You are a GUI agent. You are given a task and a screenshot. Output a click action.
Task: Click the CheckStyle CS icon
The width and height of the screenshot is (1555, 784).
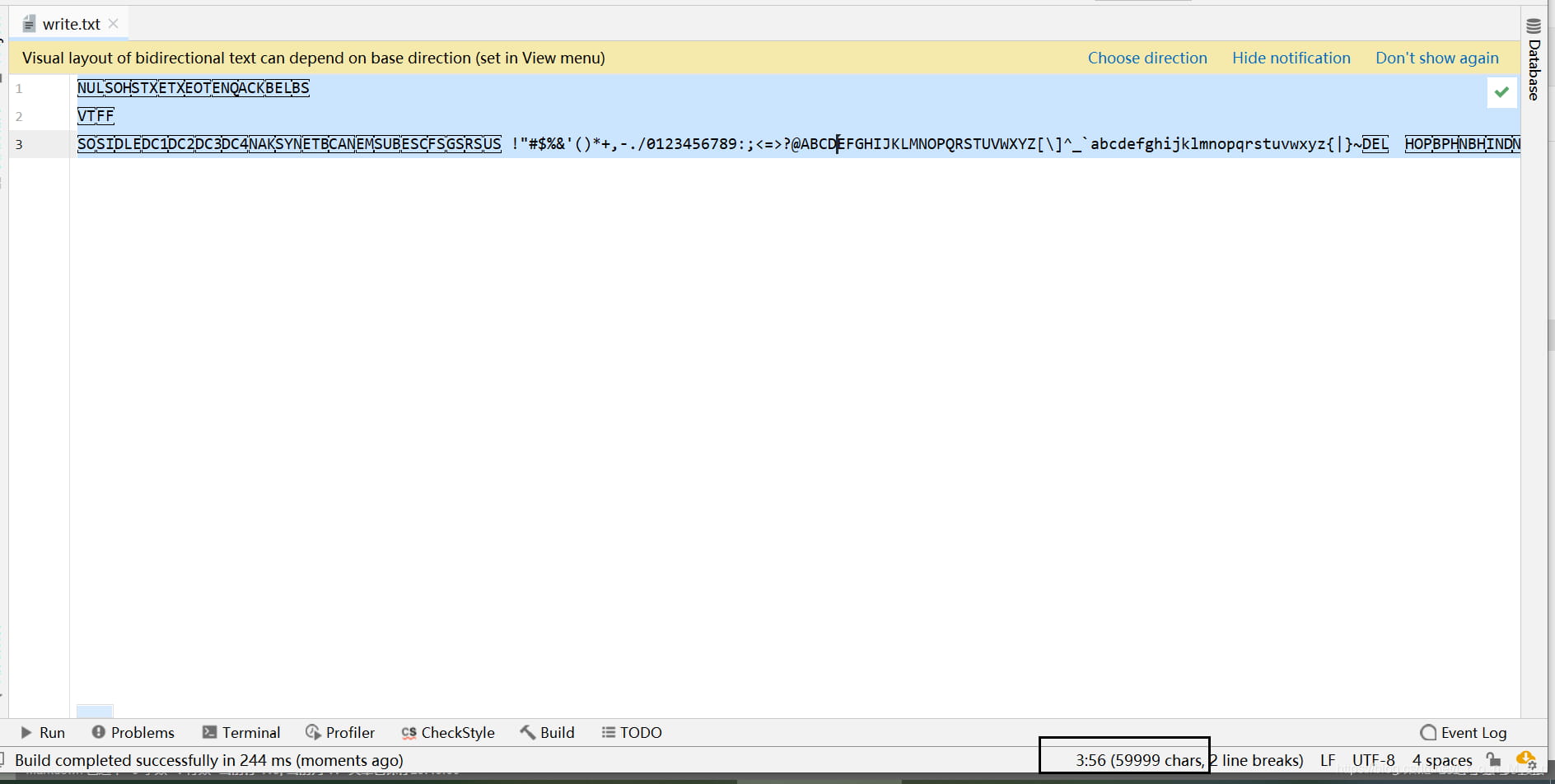[409, 732]
